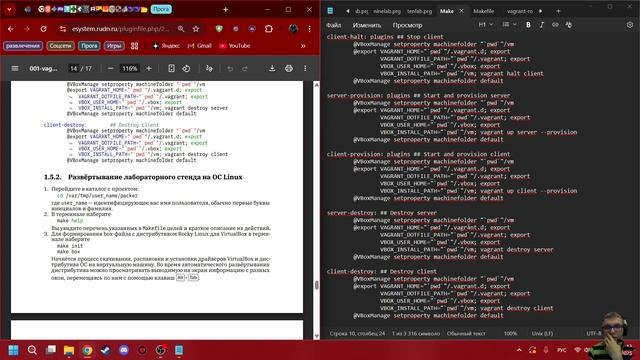Zoom out the PDF with minus button

coord(111,69)
